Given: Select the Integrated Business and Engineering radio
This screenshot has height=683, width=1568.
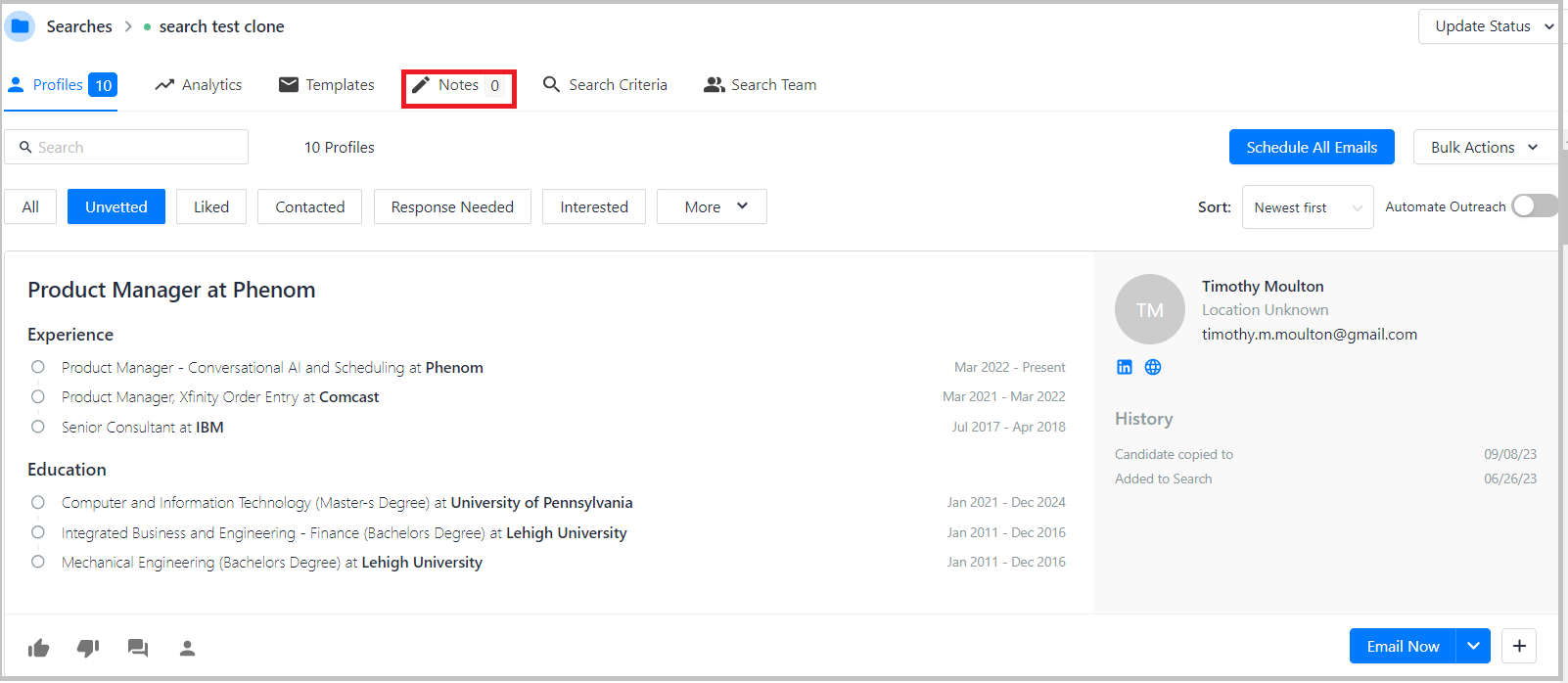Looking at the screenshot, I should click(37, 532).
